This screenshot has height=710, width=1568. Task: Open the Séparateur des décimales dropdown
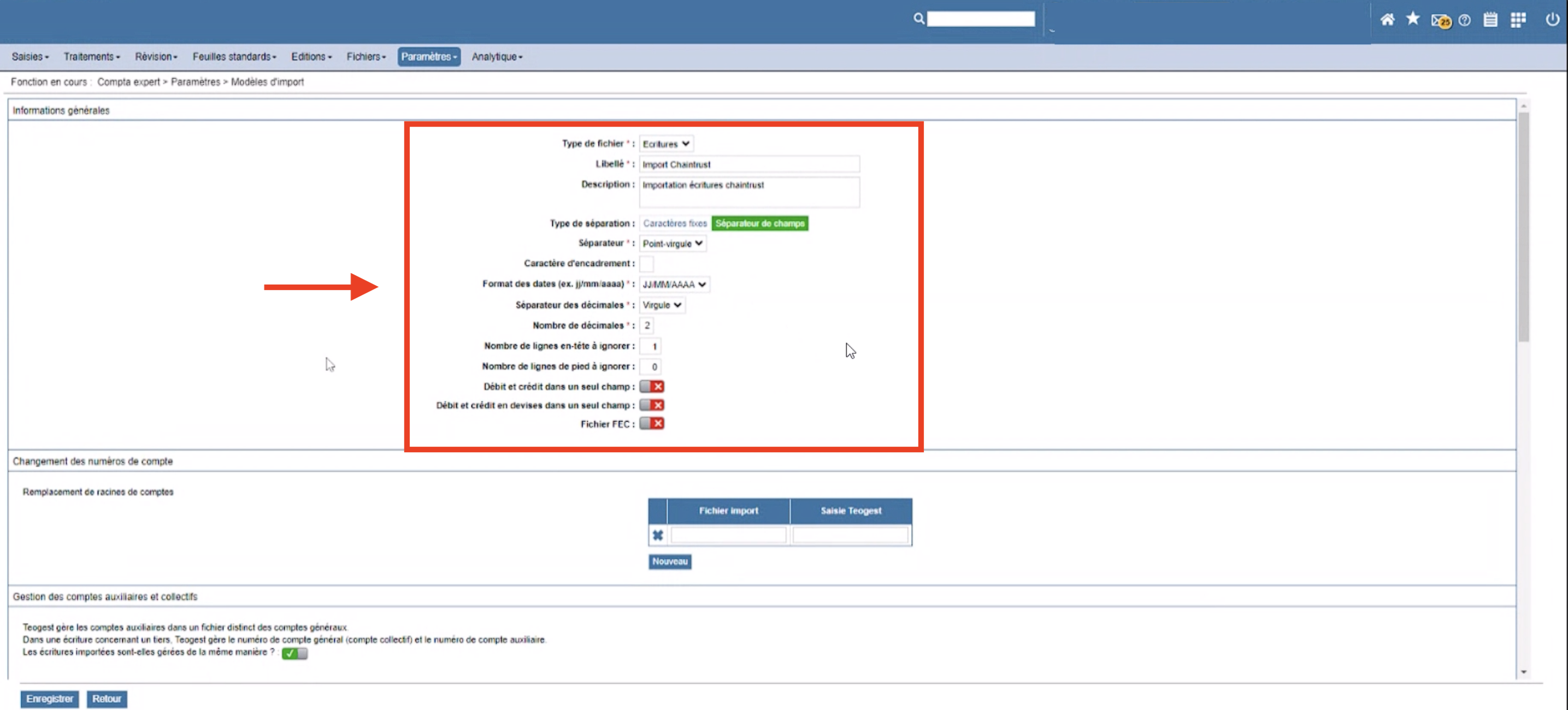click(x=662, y=305)
